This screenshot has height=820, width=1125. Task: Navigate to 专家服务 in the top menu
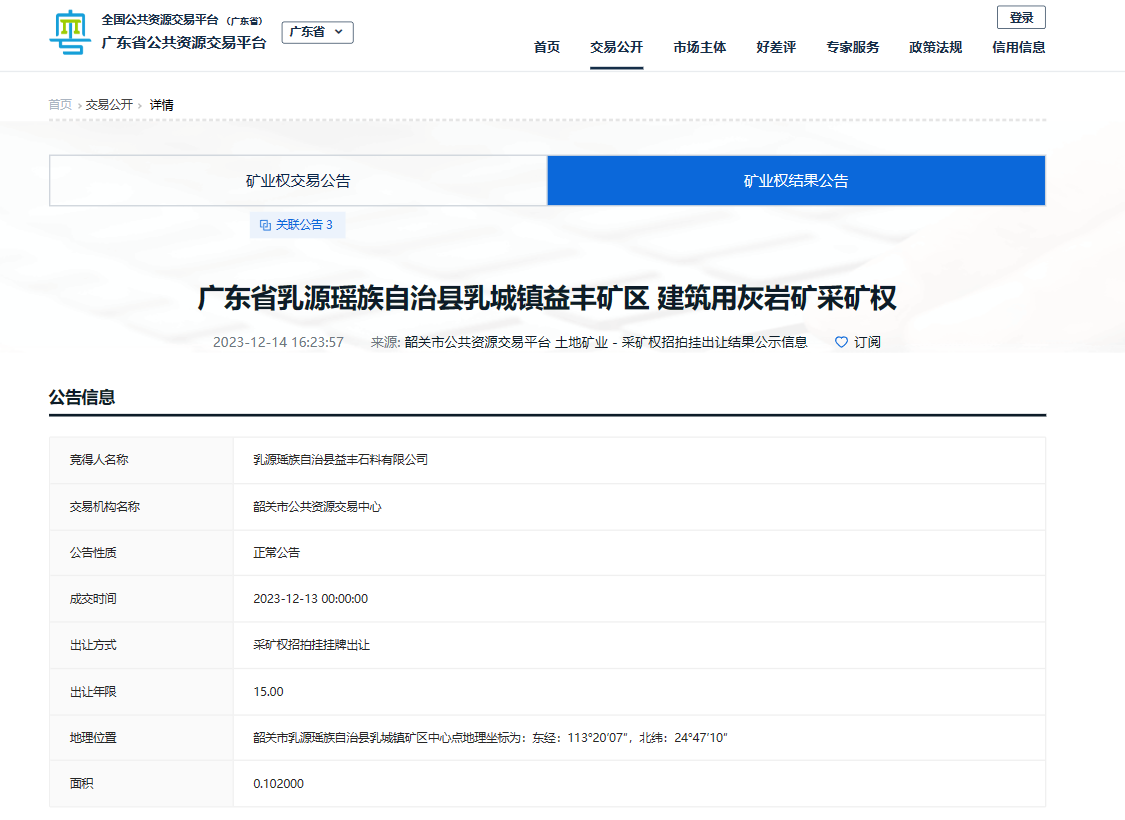(853, 47)
